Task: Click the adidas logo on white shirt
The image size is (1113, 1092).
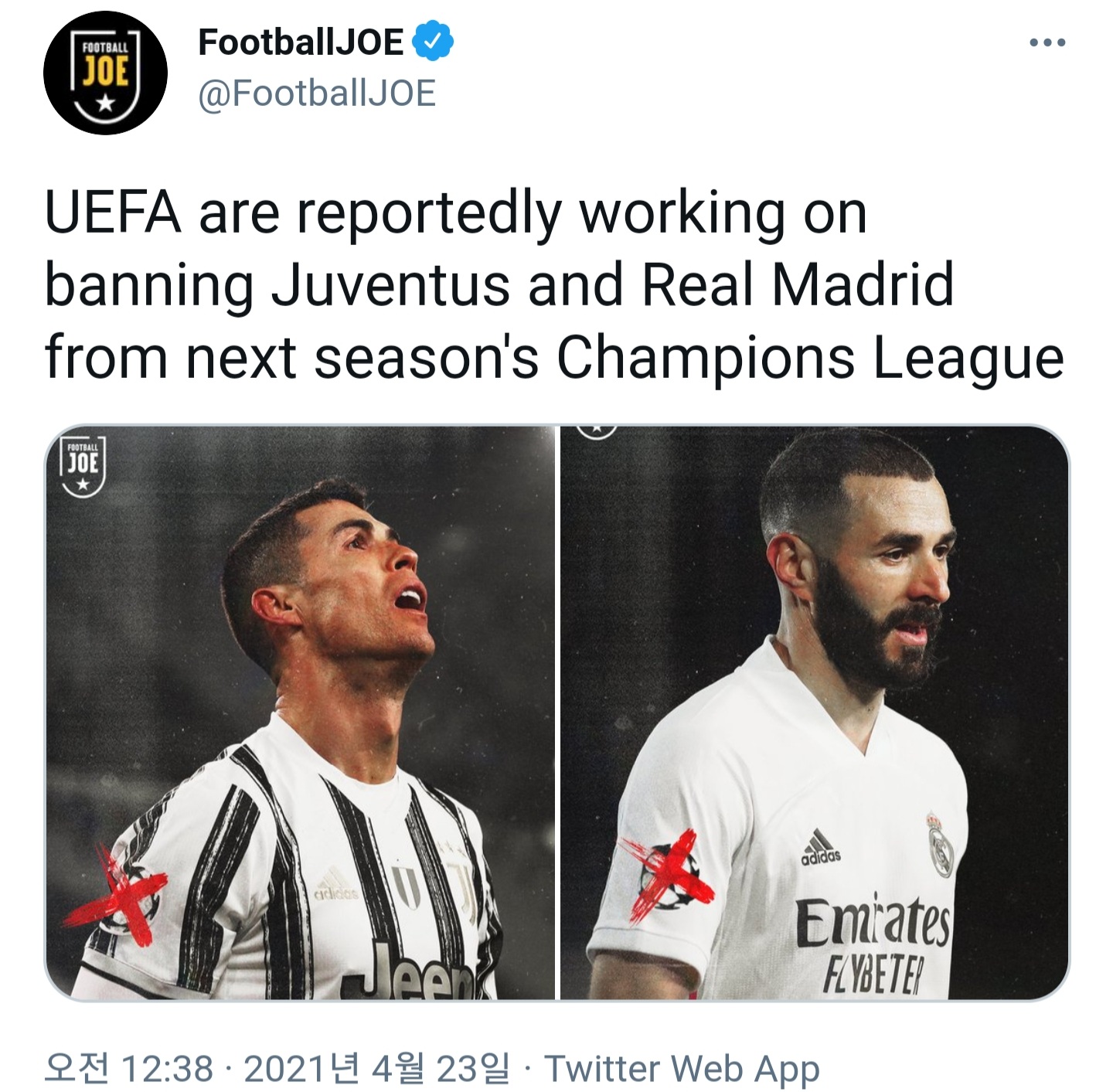Action: click(x=821, y=846)
